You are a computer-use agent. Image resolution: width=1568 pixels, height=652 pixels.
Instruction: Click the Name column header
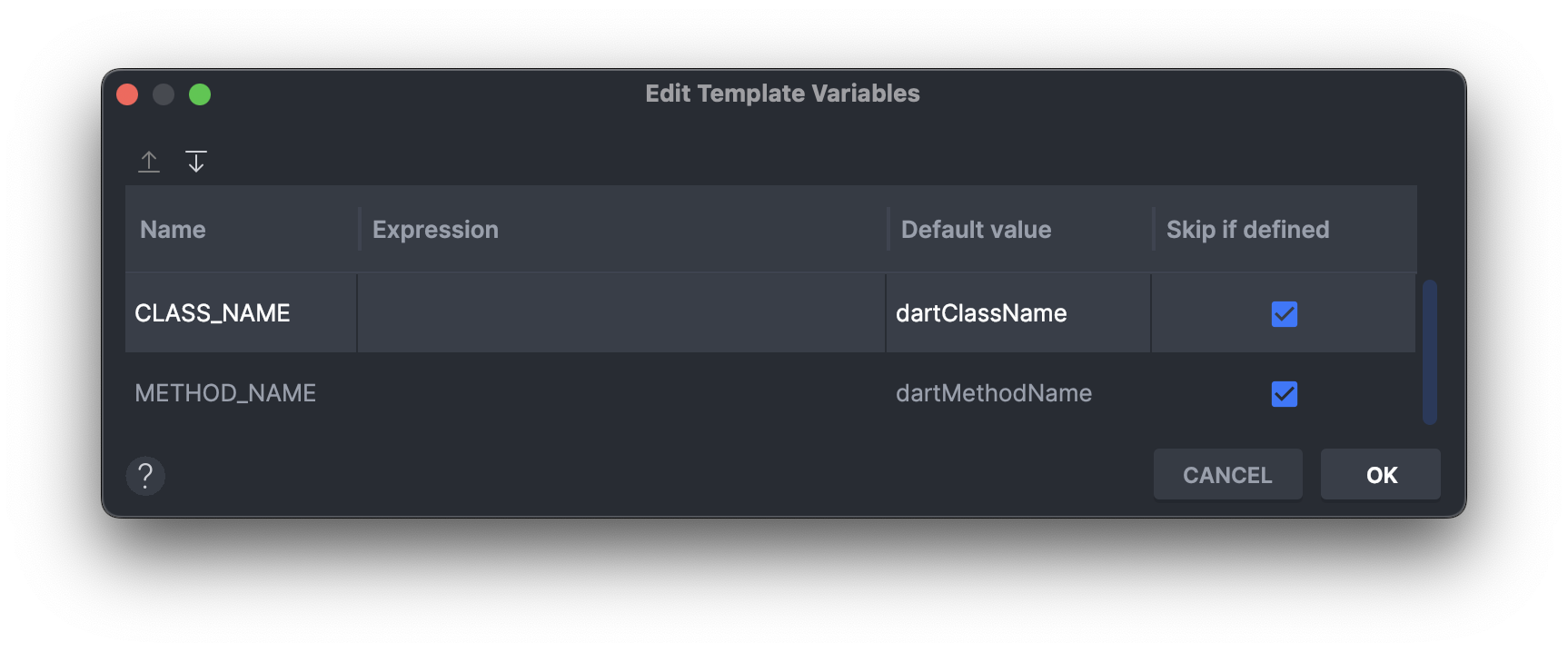pyautogui.click(x=242, y=229)
